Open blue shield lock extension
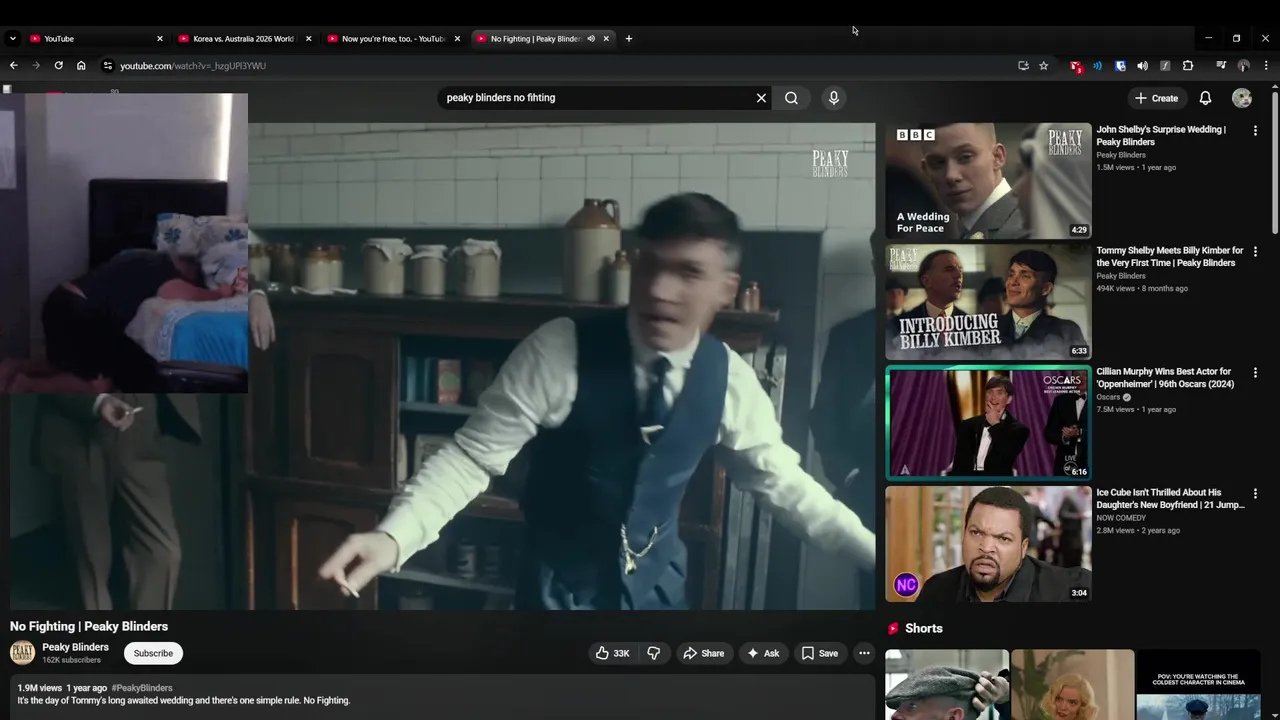 tap(1120, 65)
